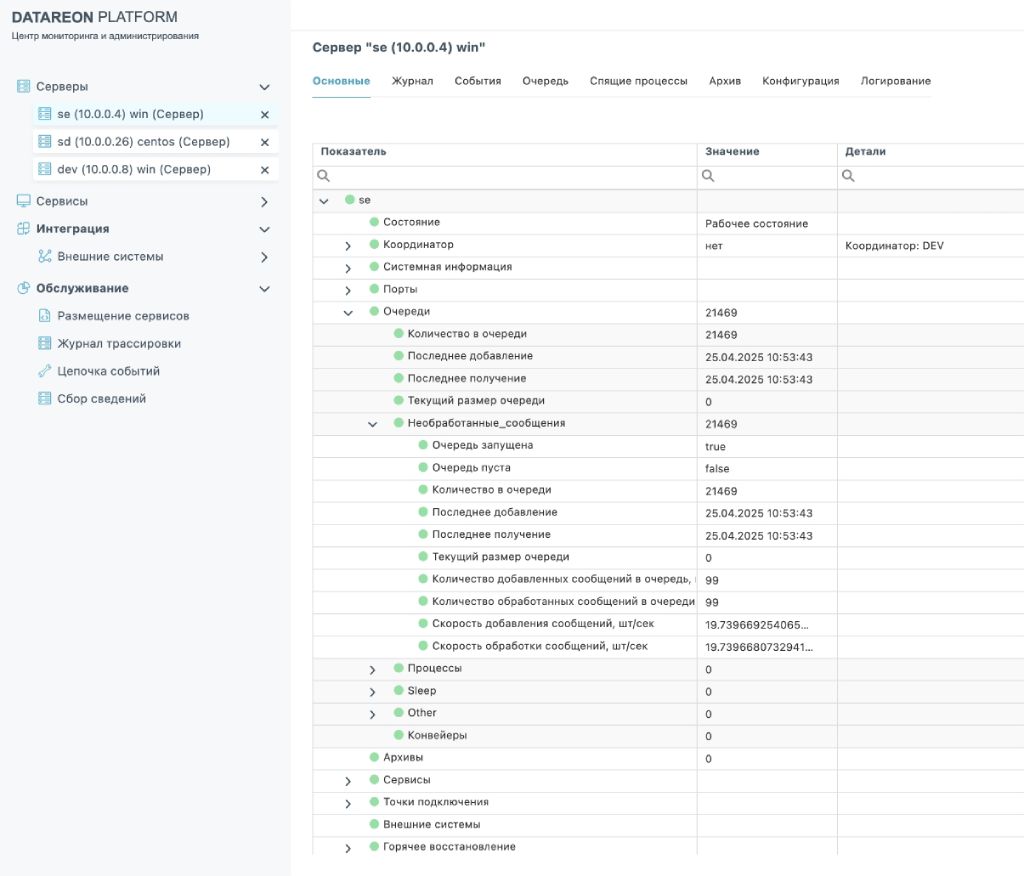This screenshot has width=1024, height=876.
Task: Click search icon in Показатель filter
Action: (323, 176)
